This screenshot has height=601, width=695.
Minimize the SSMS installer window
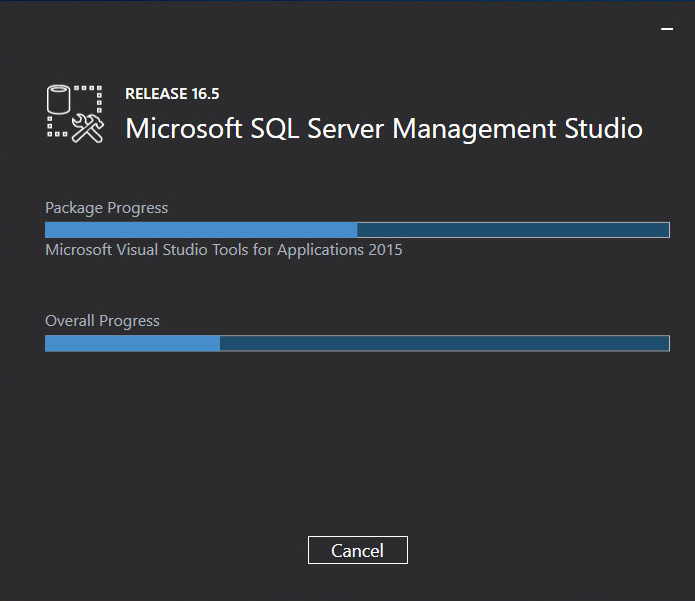[x=667, y=29]
